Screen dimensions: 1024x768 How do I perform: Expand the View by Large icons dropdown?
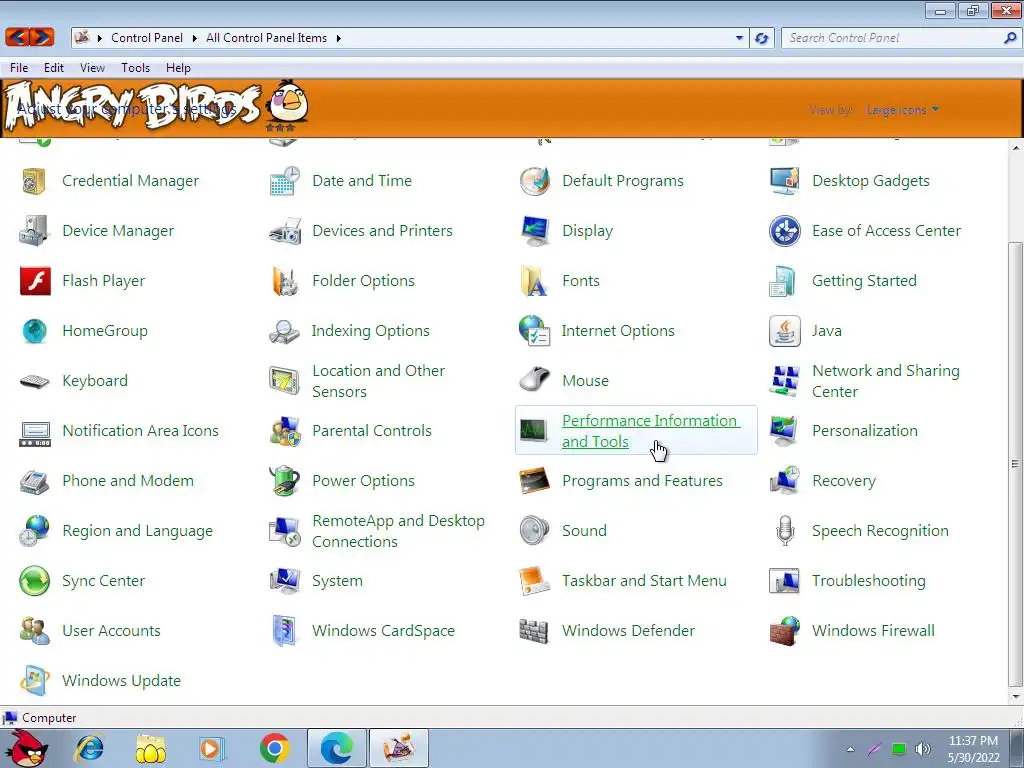click(x=902, y=110)
